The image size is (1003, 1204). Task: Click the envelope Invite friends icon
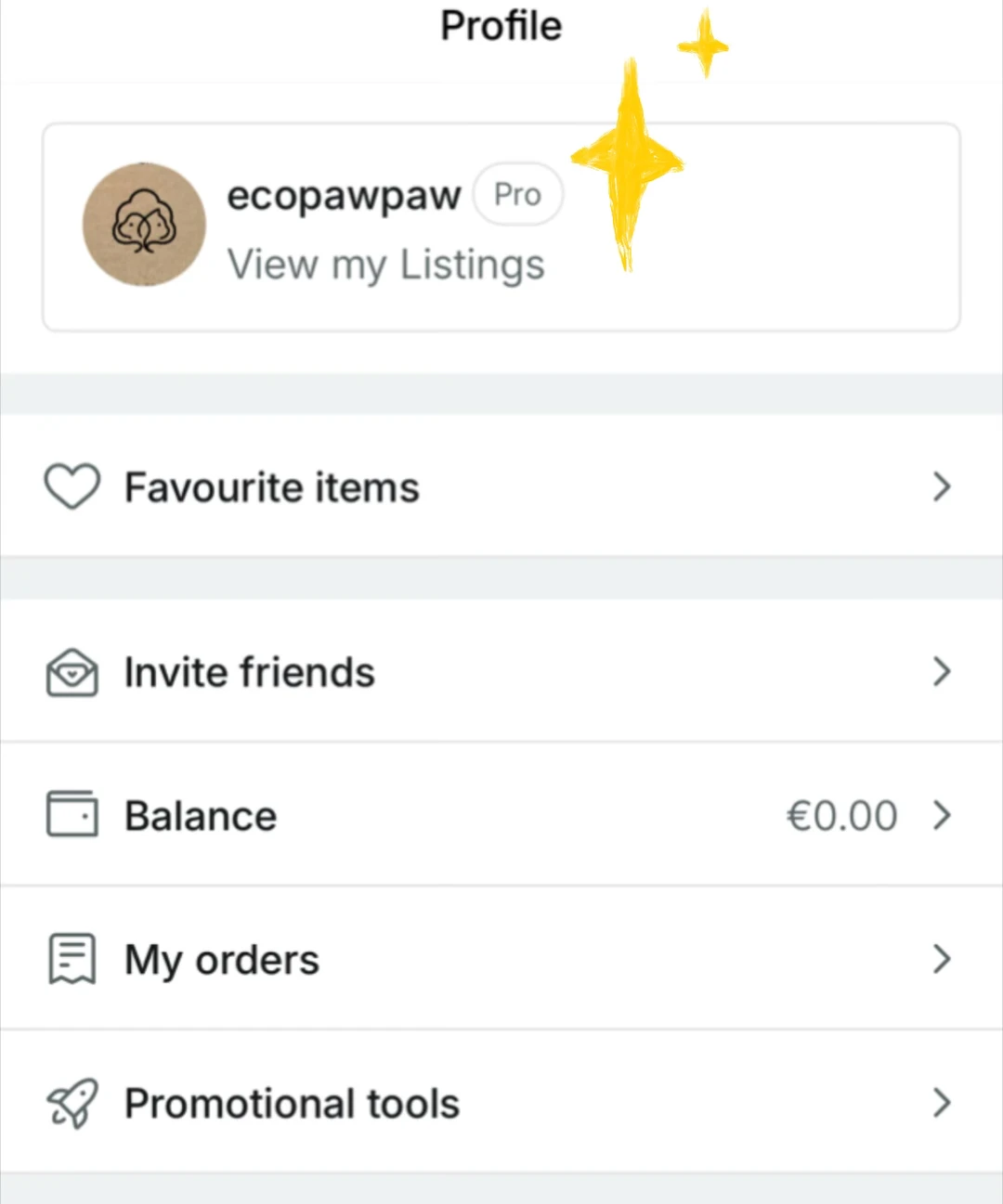click(x=72, y=672)
